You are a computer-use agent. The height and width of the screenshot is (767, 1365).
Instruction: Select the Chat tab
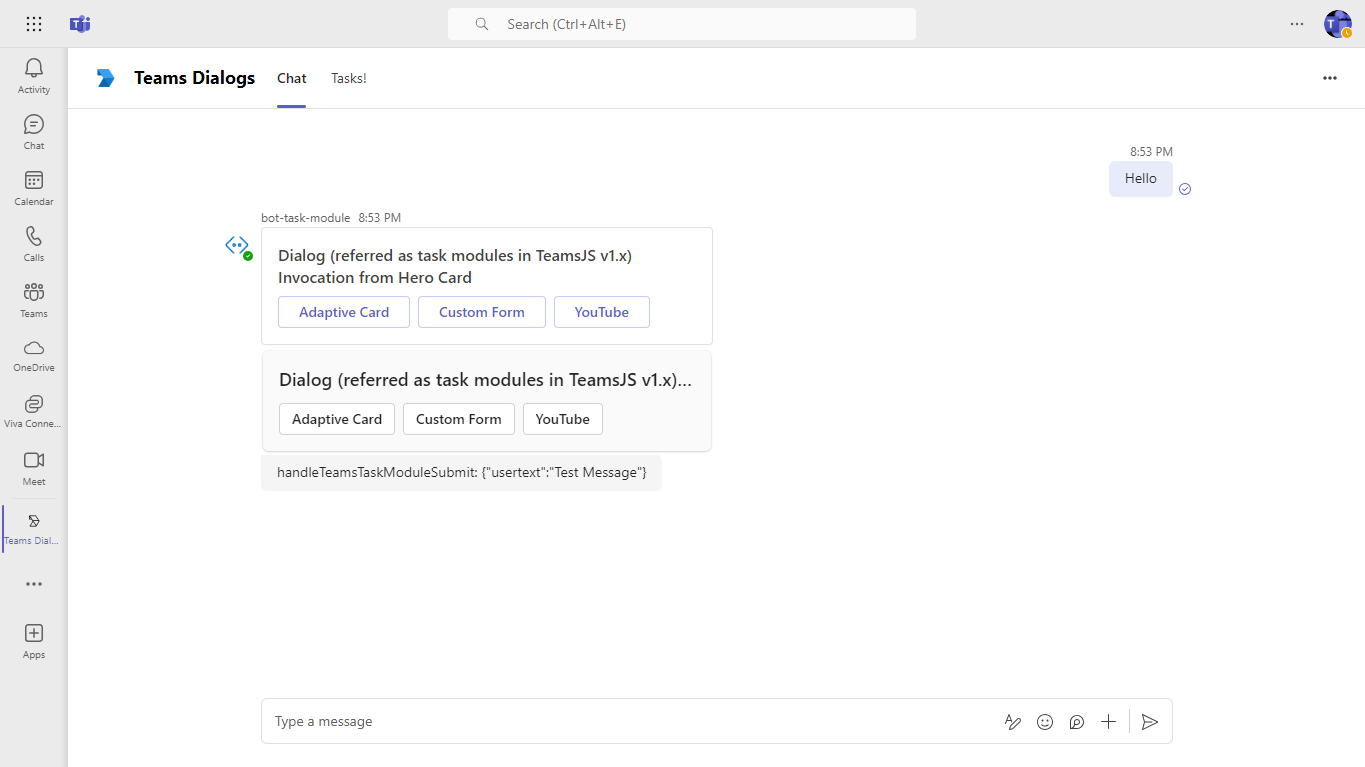point(291,78)
